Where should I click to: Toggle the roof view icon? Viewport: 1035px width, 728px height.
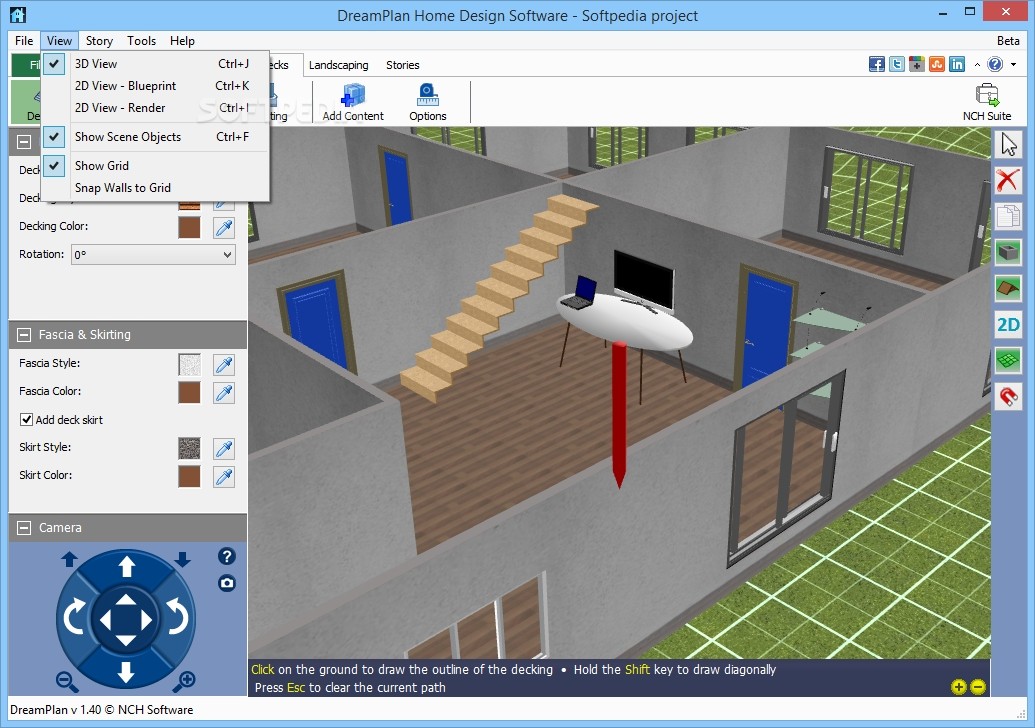point(1008,288)
